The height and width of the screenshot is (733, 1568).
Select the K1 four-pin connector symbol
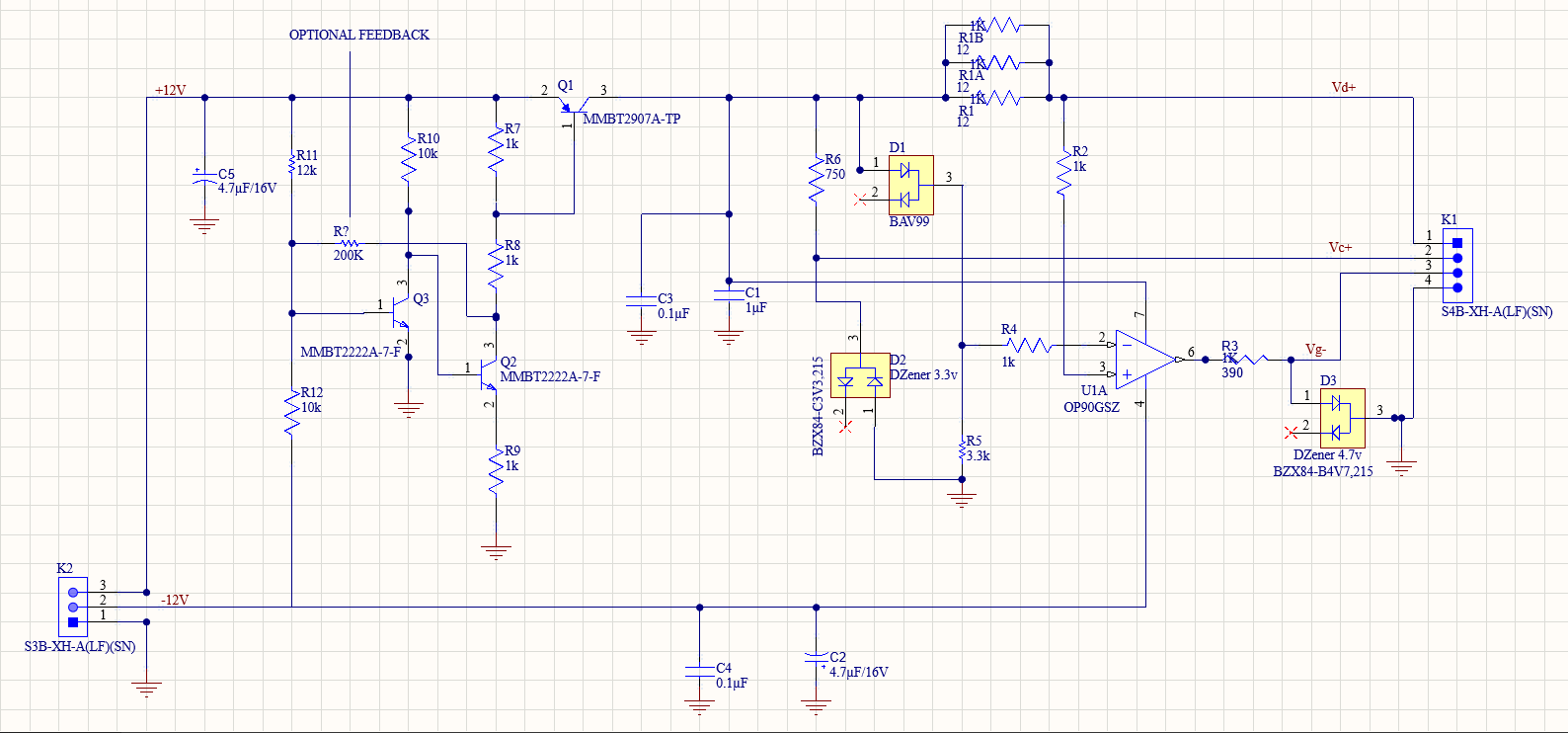click(1457, 265)
